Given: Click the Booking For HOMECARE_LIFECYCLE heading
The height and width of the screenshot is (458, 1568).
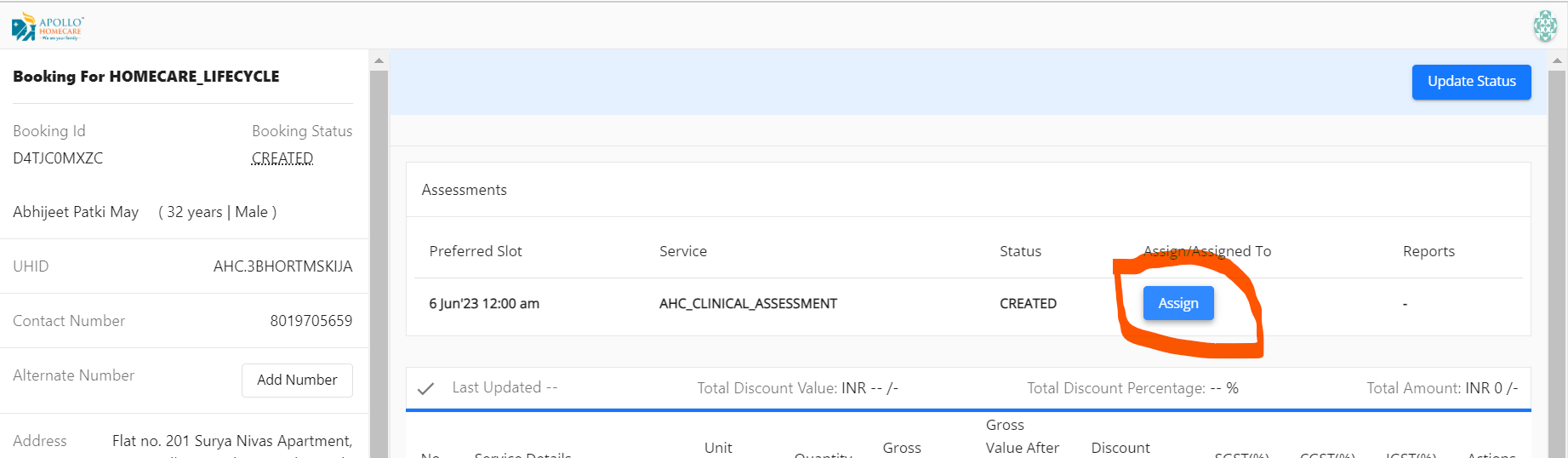Looking at the screenshot, I should coord(146,77).
